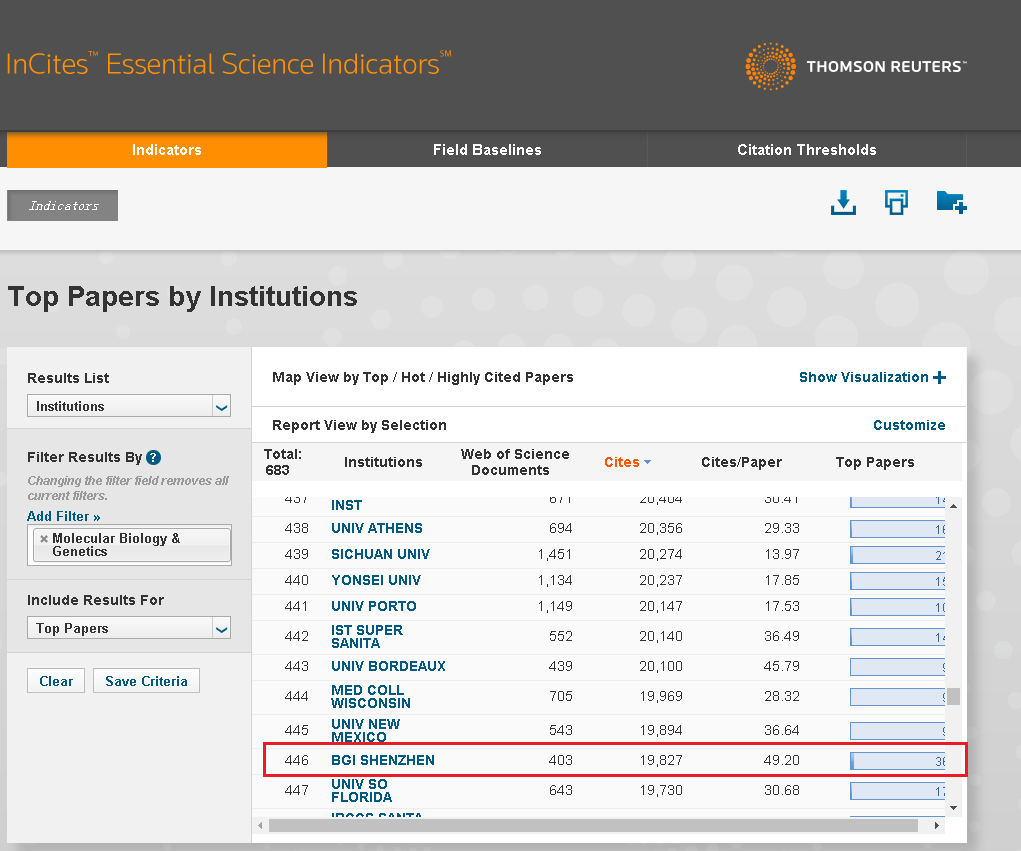Click the Web of Science Documents column header

click(514, 462)
